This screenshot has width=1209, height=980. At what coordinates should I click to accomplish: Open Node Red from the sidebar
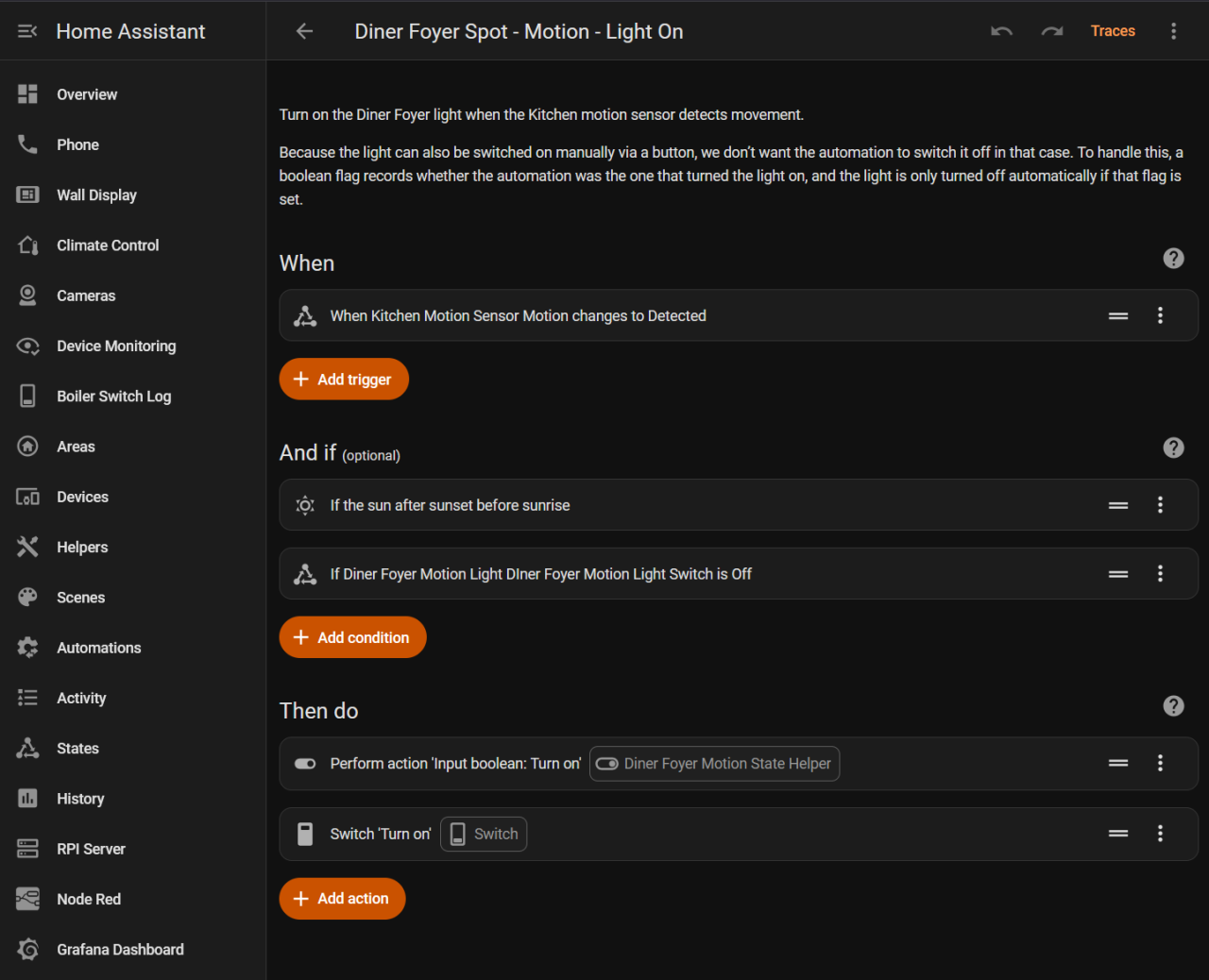[89, 899]
